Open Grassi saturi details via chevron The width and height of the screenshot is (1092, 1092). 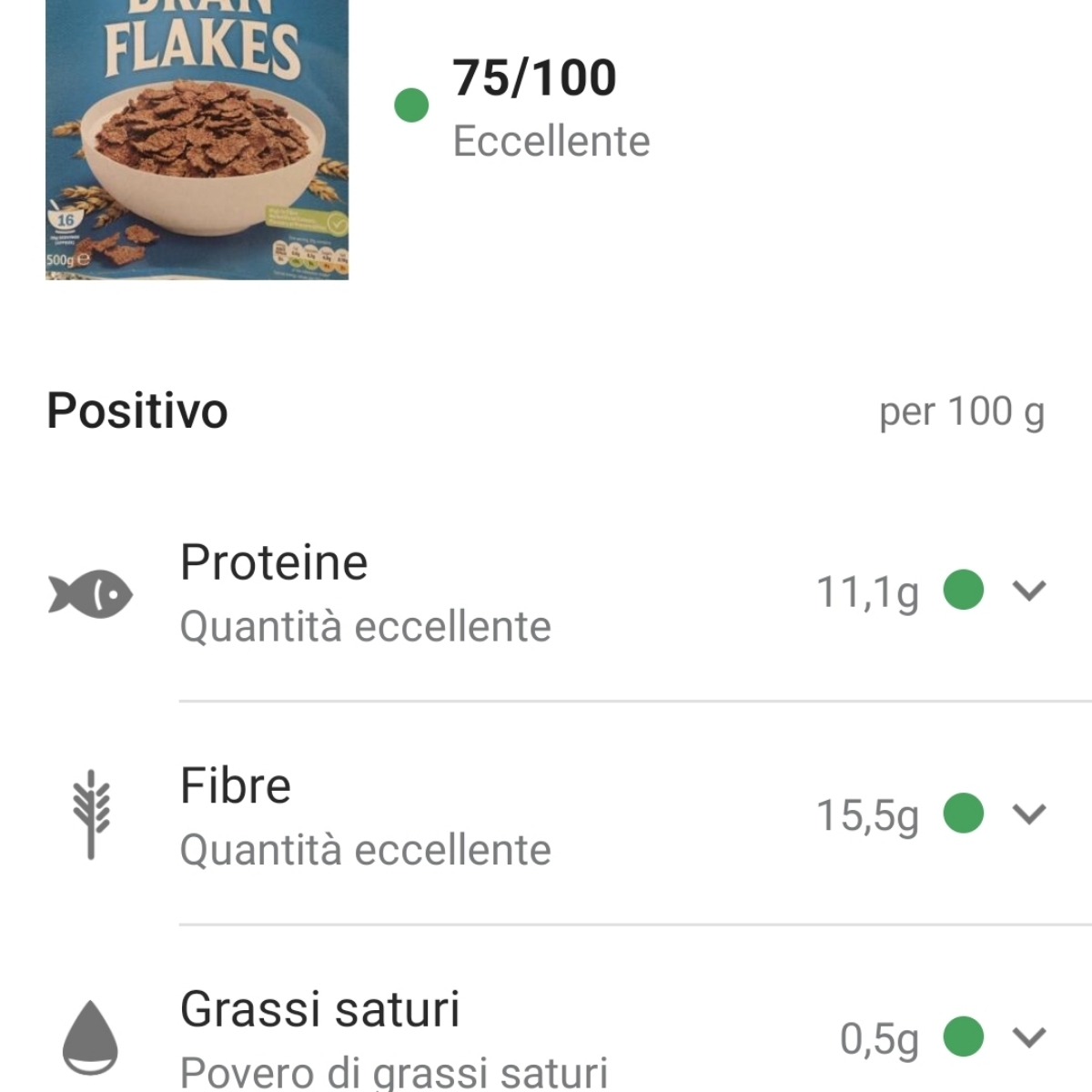pos(1028,1037)
